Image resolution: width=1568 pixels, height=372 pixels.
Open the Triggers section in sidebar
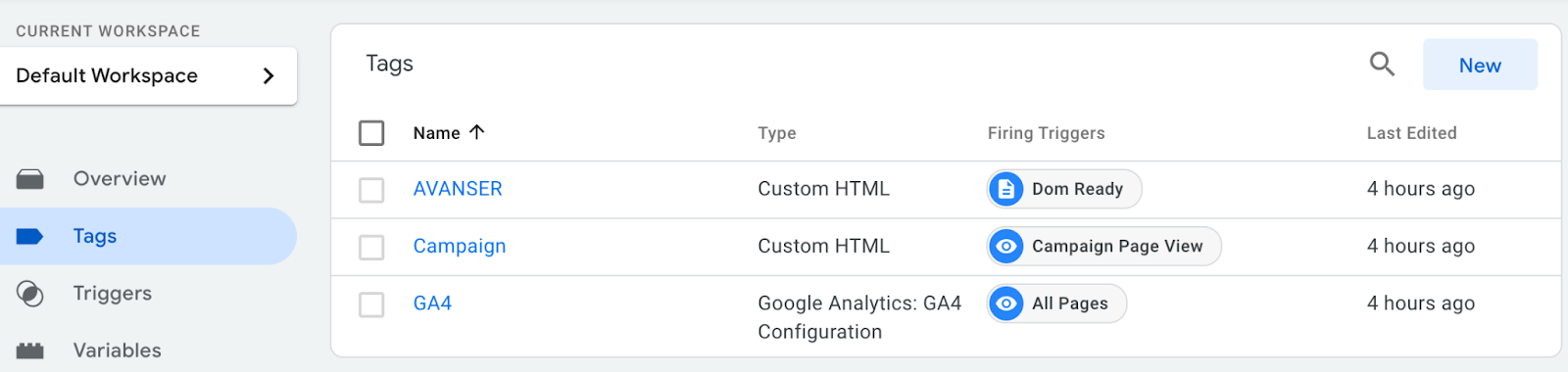coord(113,294)
